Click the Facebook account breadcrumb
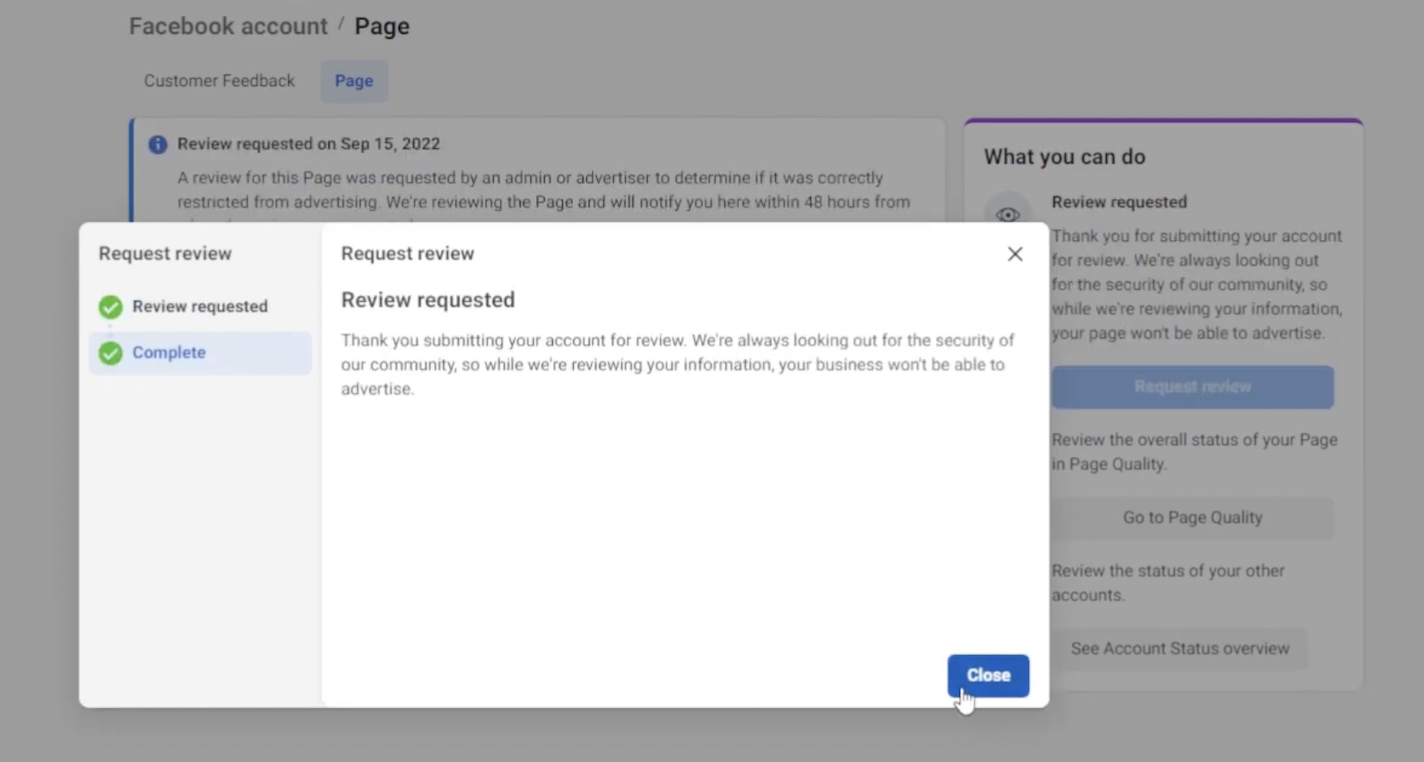1424x762 pixels. coord(228,26)
